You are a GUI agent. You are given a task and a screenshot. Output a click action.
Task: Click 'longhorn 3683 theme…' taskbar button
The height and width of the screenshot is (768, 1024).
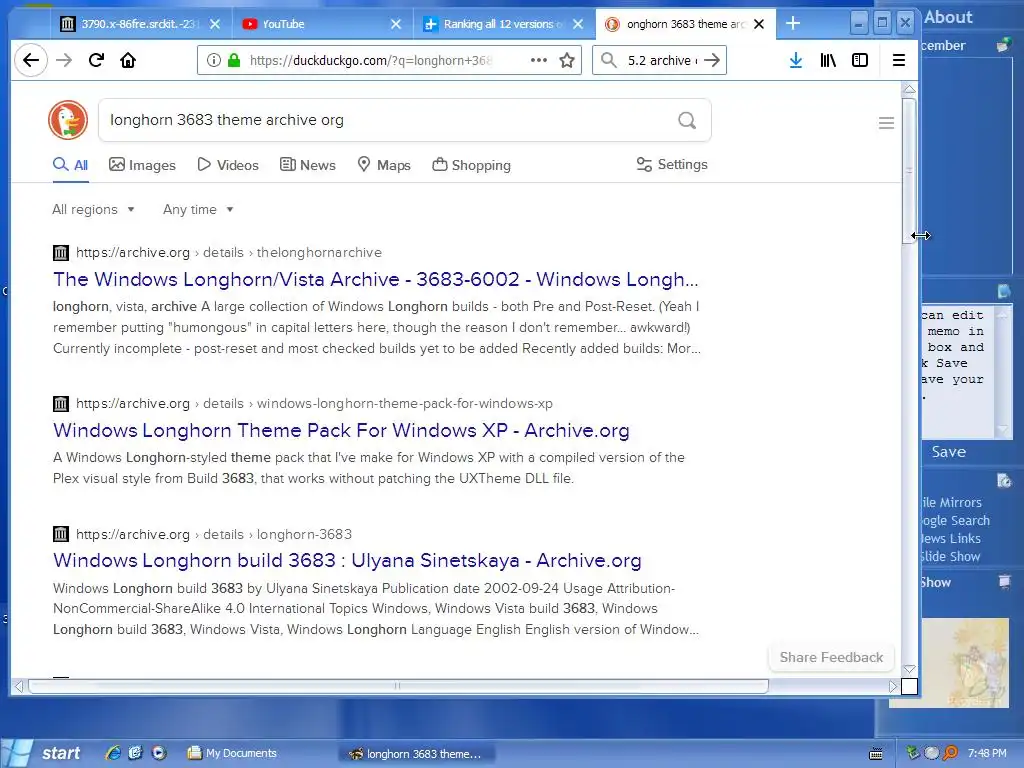pos(416,754)
